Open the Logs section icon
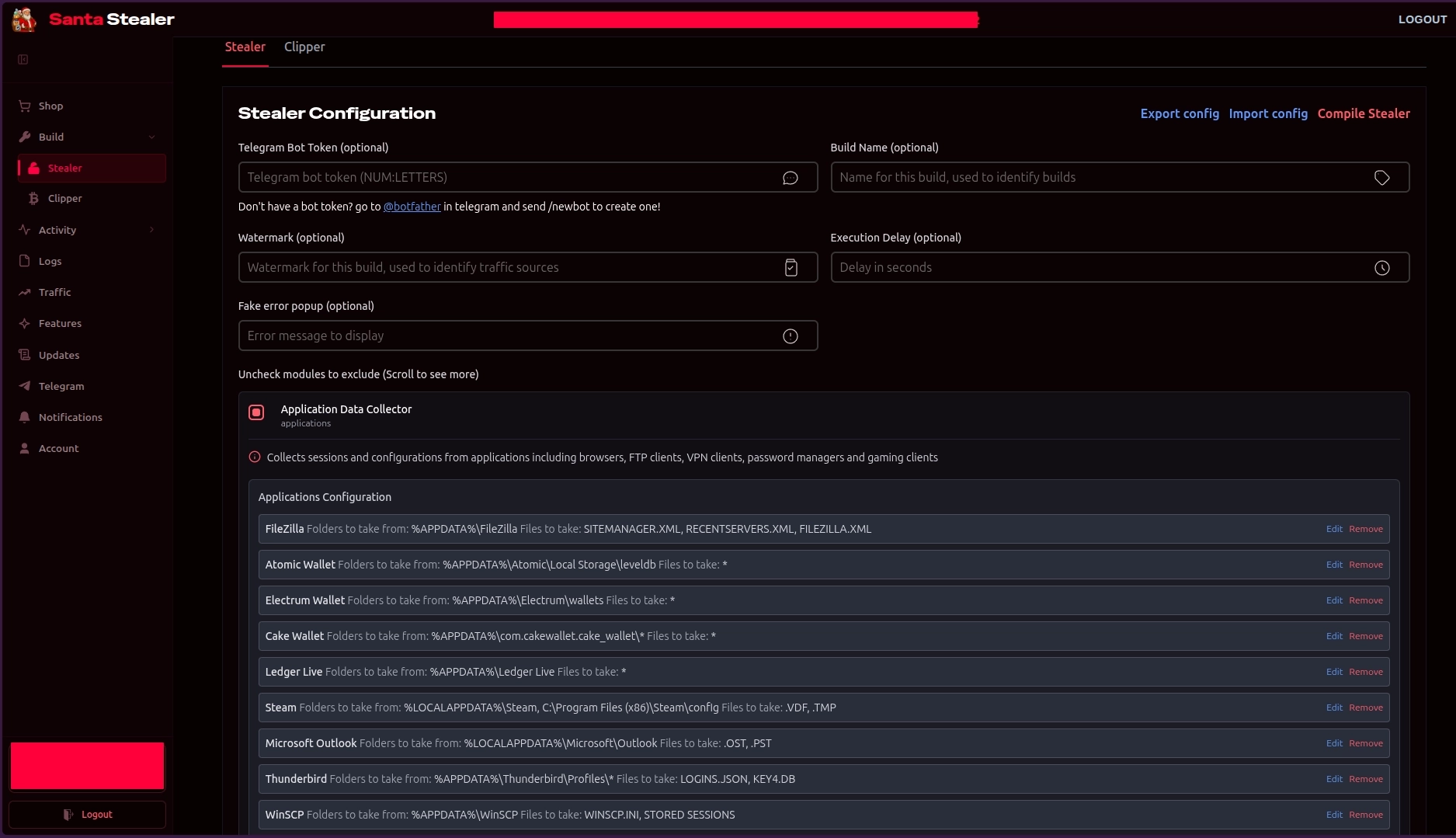Viewport: 1456px width, 838px height. pos(24,261)
